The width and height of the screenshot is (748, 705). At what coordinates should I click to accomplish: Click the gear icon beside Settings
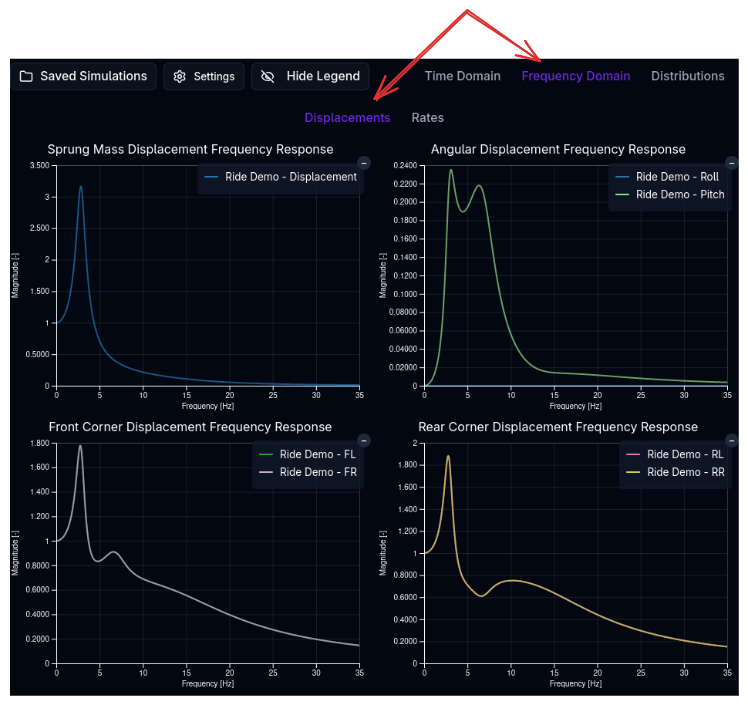tap(179, 76)
